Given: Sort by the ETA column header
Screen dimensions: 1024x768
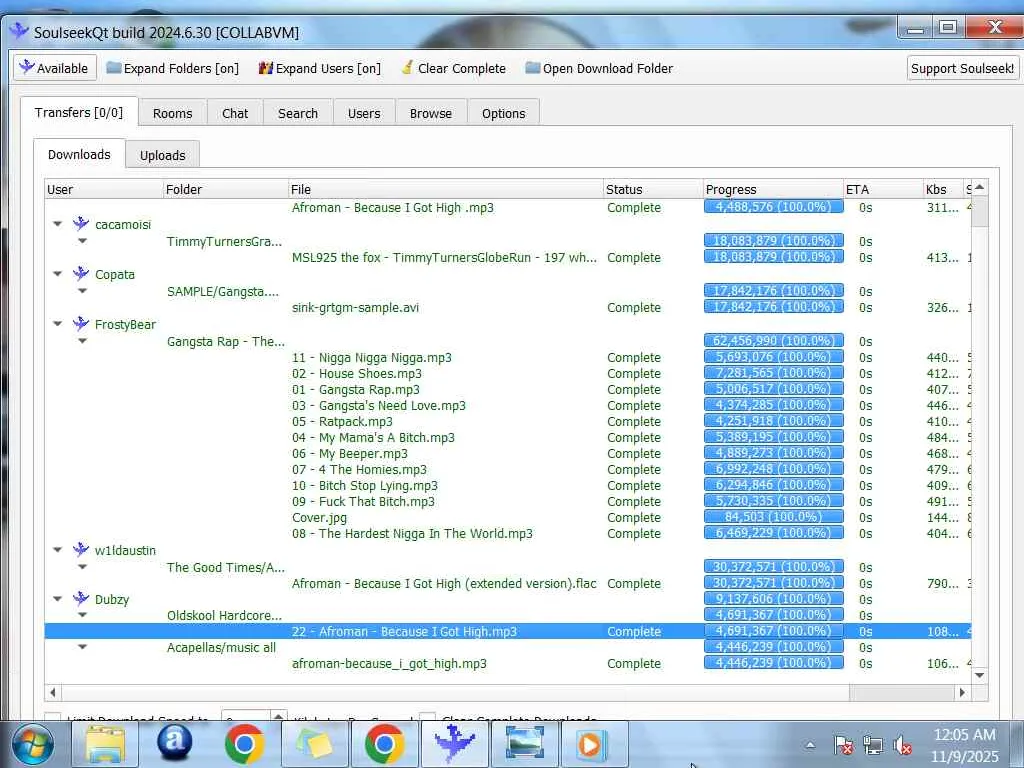Looking at the screenshot, I should [x=884, y=189].
